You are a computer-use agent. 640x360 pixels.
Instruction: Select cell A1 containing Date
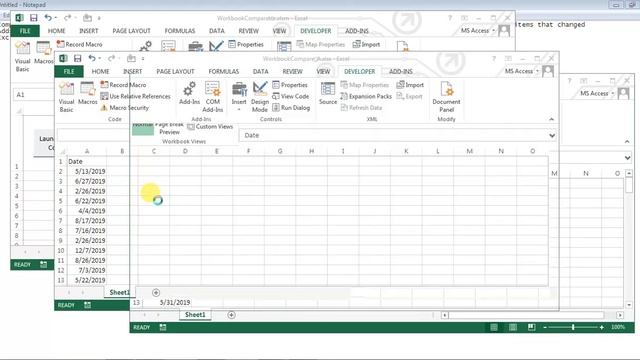point(87,161)
